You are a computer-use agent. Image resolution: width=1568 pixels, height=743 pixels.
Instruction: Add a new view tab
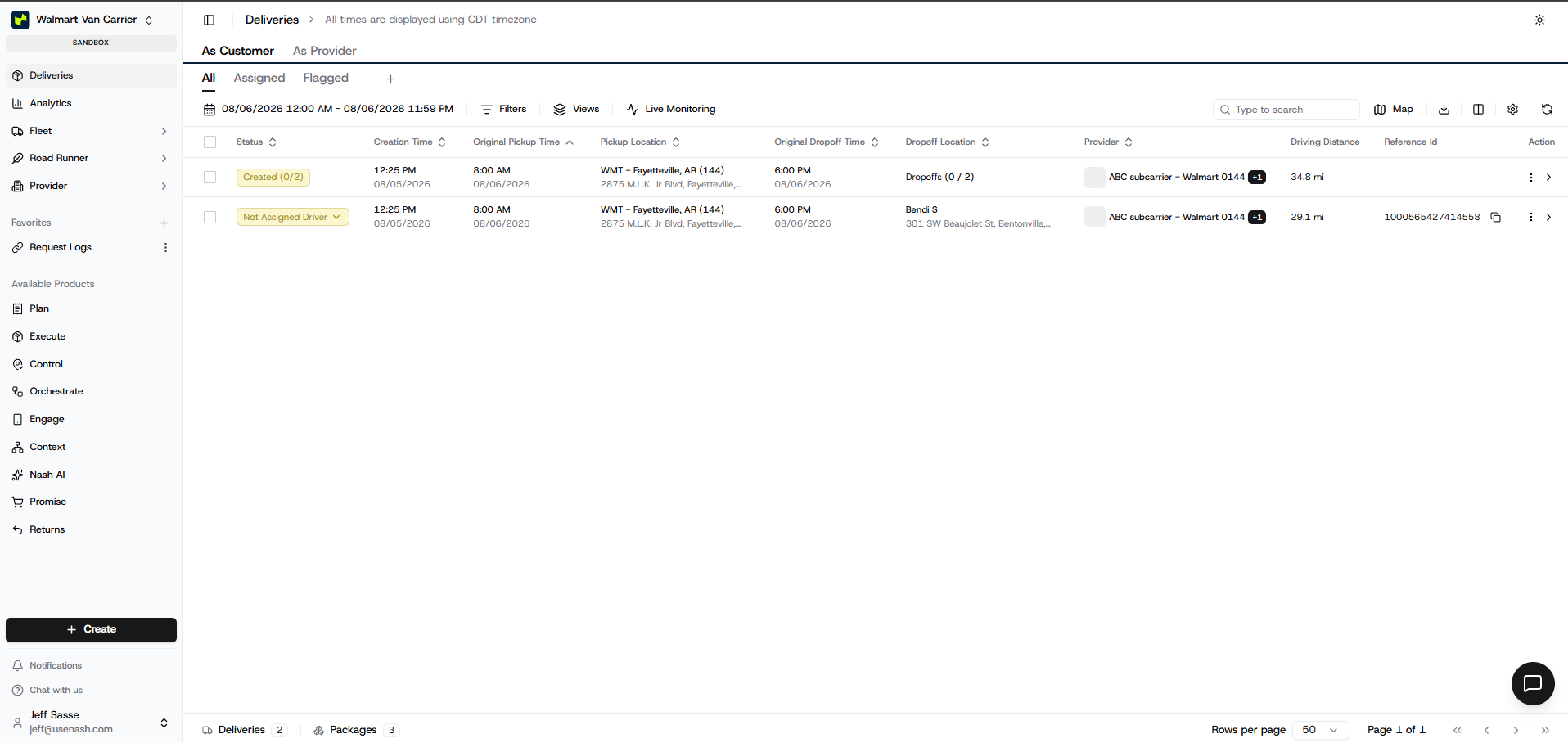pyautogui.click(x=390, y=79)
